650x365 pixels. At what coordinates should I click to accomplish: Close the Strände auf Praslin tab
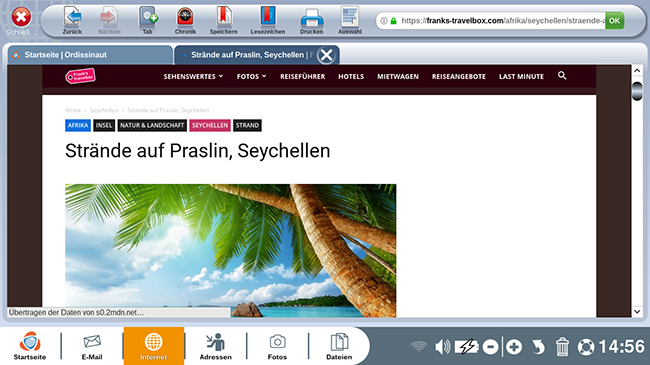coord(327,55)
